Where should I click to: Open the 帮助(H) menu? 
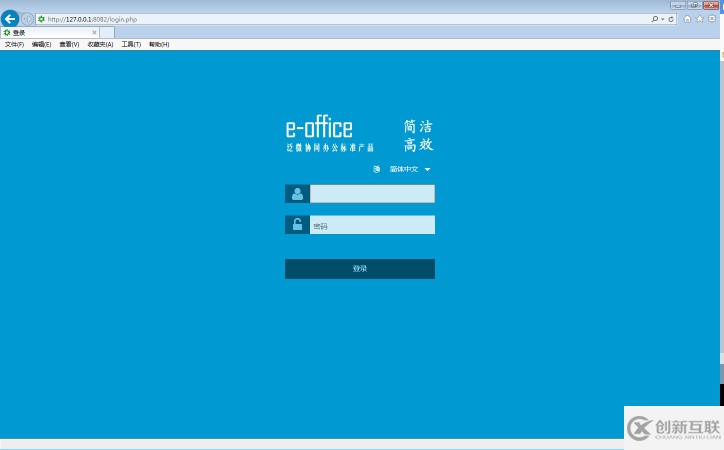tap(159, 44)
